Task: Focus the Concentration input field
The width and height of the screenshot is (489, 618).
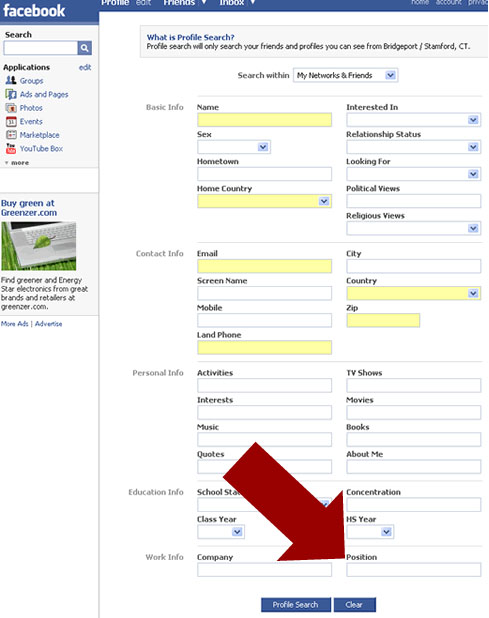Action: tap(413, 505)
